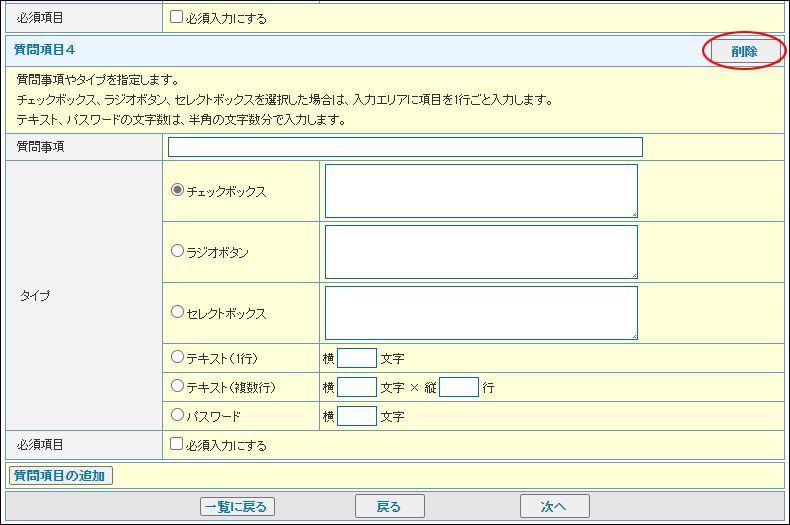Viewport: 790px width, 525px height.
Task: Toggle the 必須入力にする checkbox above 質問項目4 header
Action: pyautogui.click(x=177, y=17)
